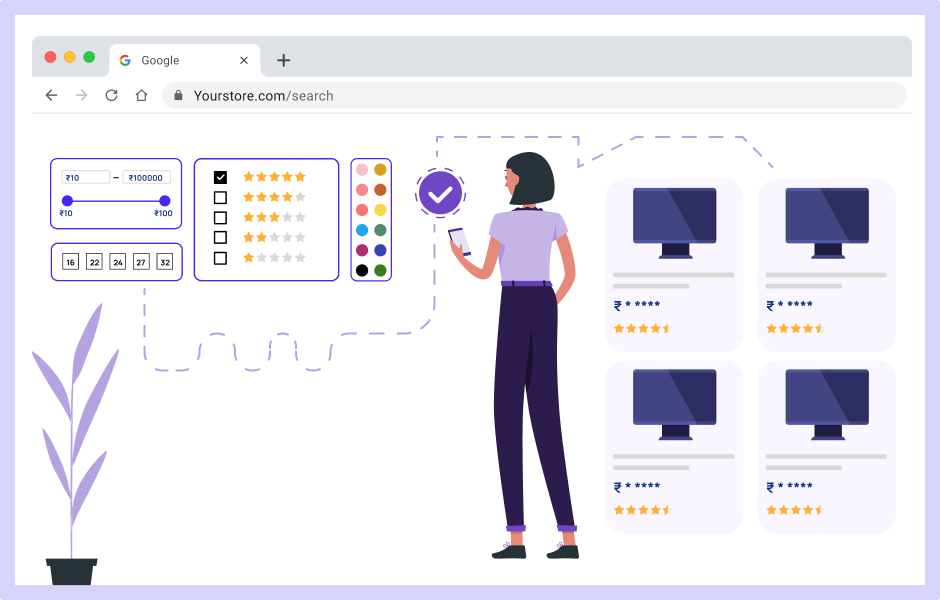Screen dimensions: 940x600
Task: Pick the magenta color swatch
Action: pyautogui.click(x=362, y=250)
